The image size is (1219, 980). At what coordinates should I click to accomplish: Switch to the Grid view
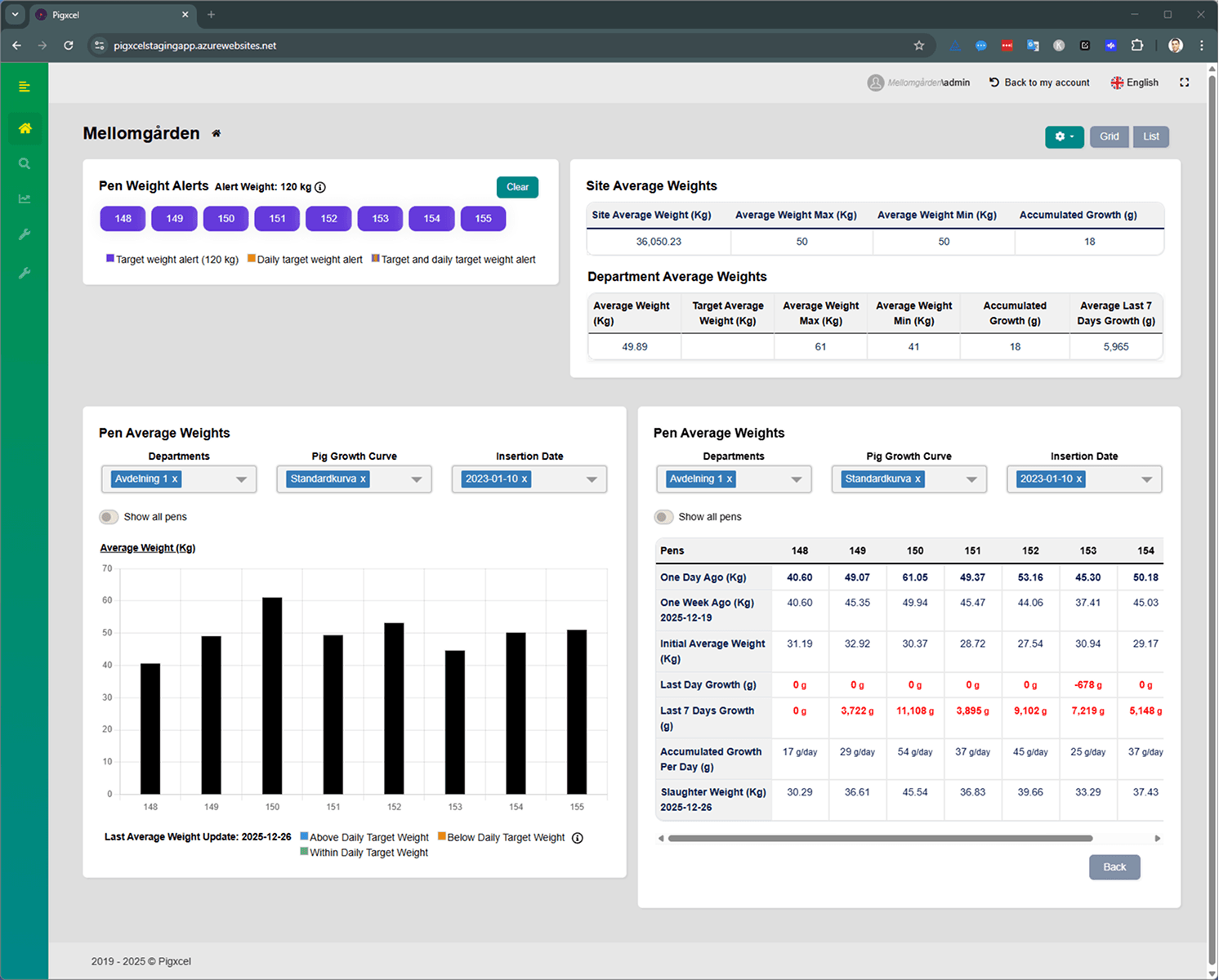1109,136
